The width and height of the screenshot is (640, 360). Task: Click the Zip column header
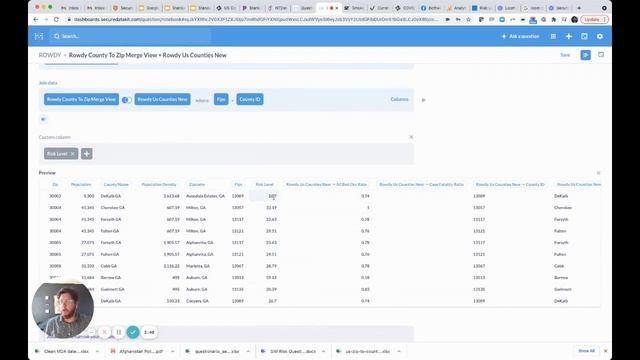pos(55,184)
